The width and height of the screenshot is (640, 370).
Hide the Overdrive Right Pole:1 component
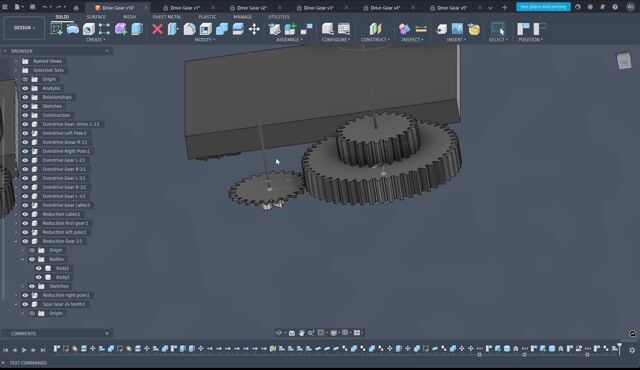point(25,151)
